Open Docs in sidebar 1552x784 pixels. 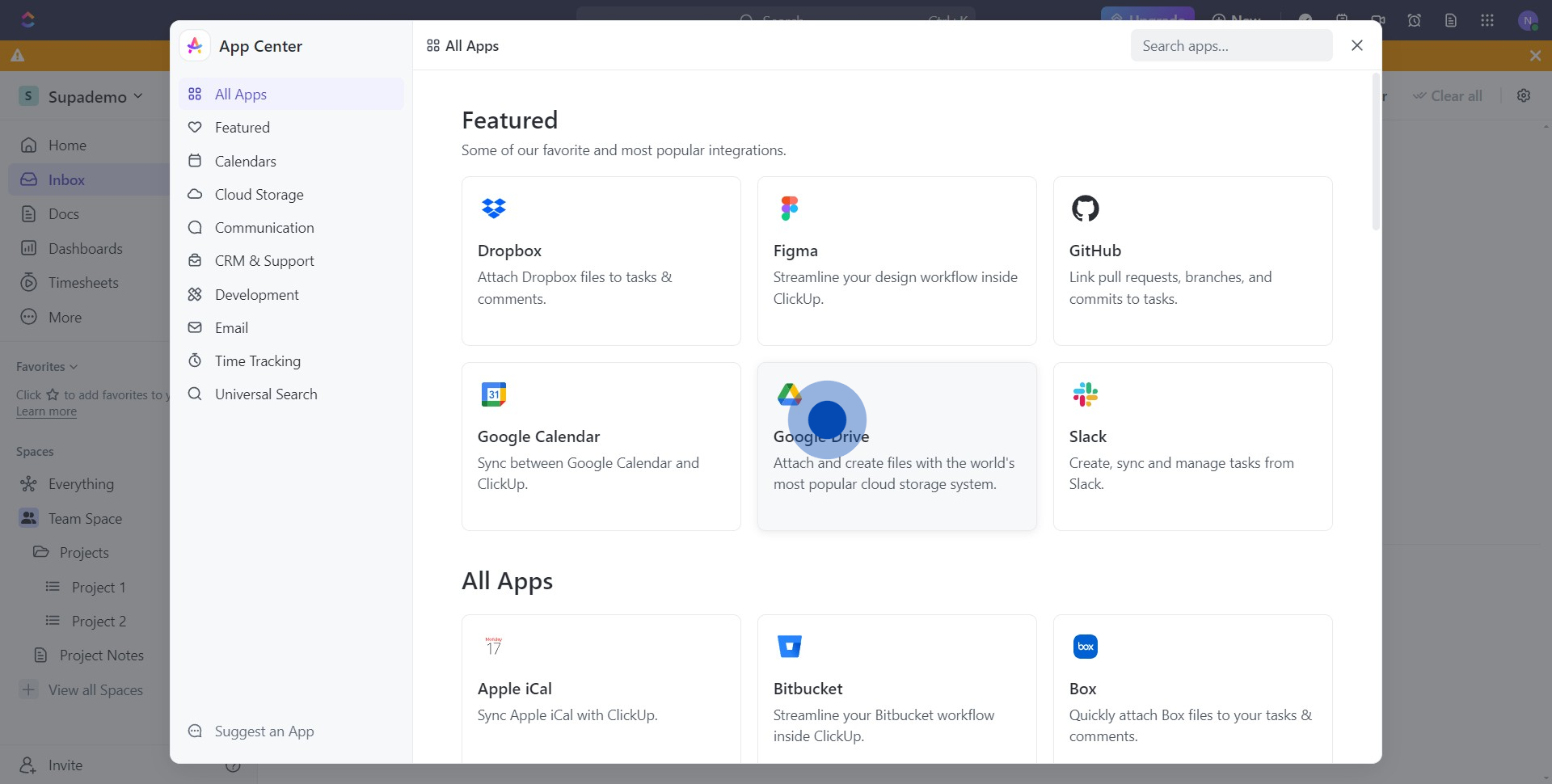click(63, 213)
